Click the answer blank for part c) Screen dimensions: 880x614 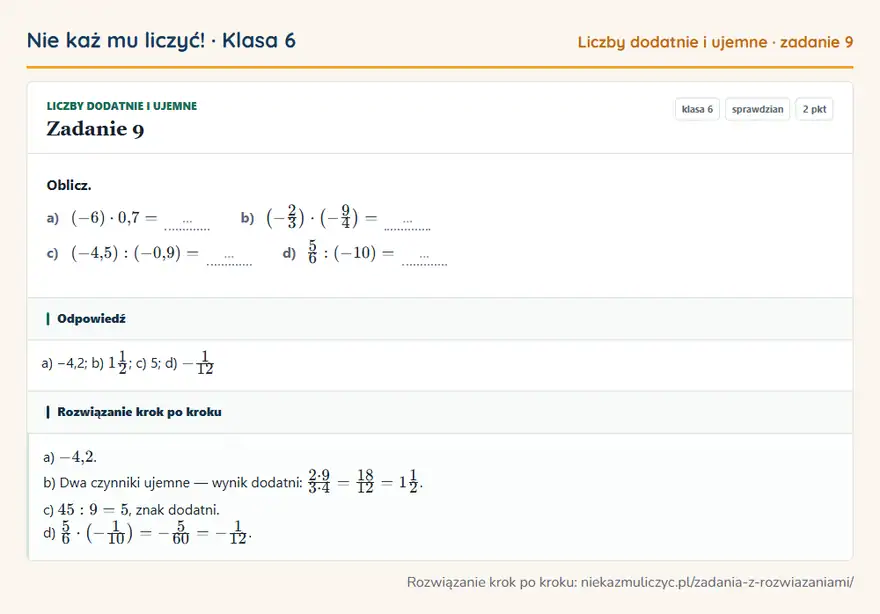point(229,257)
